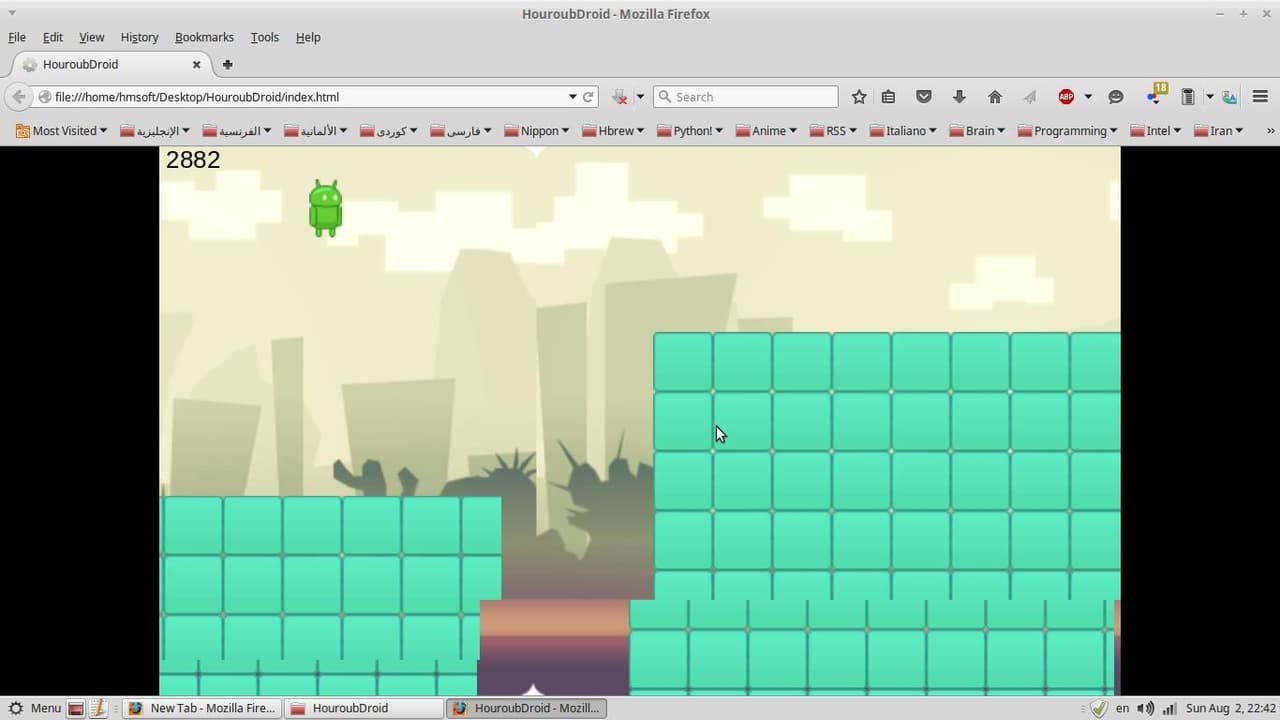Show more bookmarks with the chevron
The height and width of the screenshot is (720, 1280).
[x=1271, y=131]
